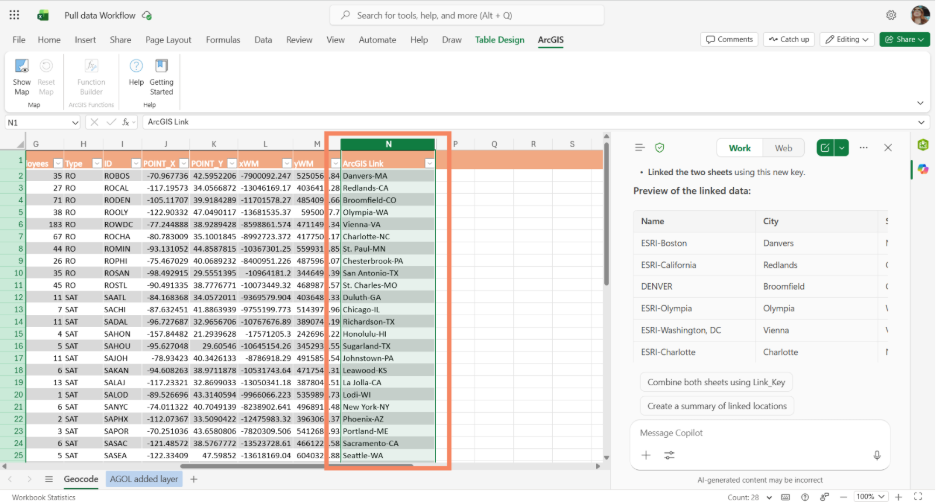Click Combine both sheets using Link_Key suggestion
Viewport: 936px width, 502px height.
[716, 382]
